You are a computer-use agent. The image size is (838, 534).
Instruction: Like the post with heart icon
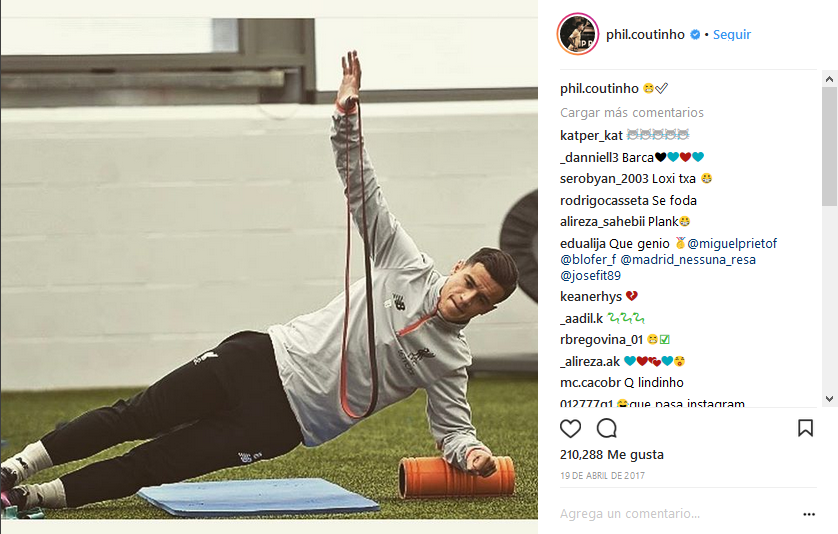[570, 428]
